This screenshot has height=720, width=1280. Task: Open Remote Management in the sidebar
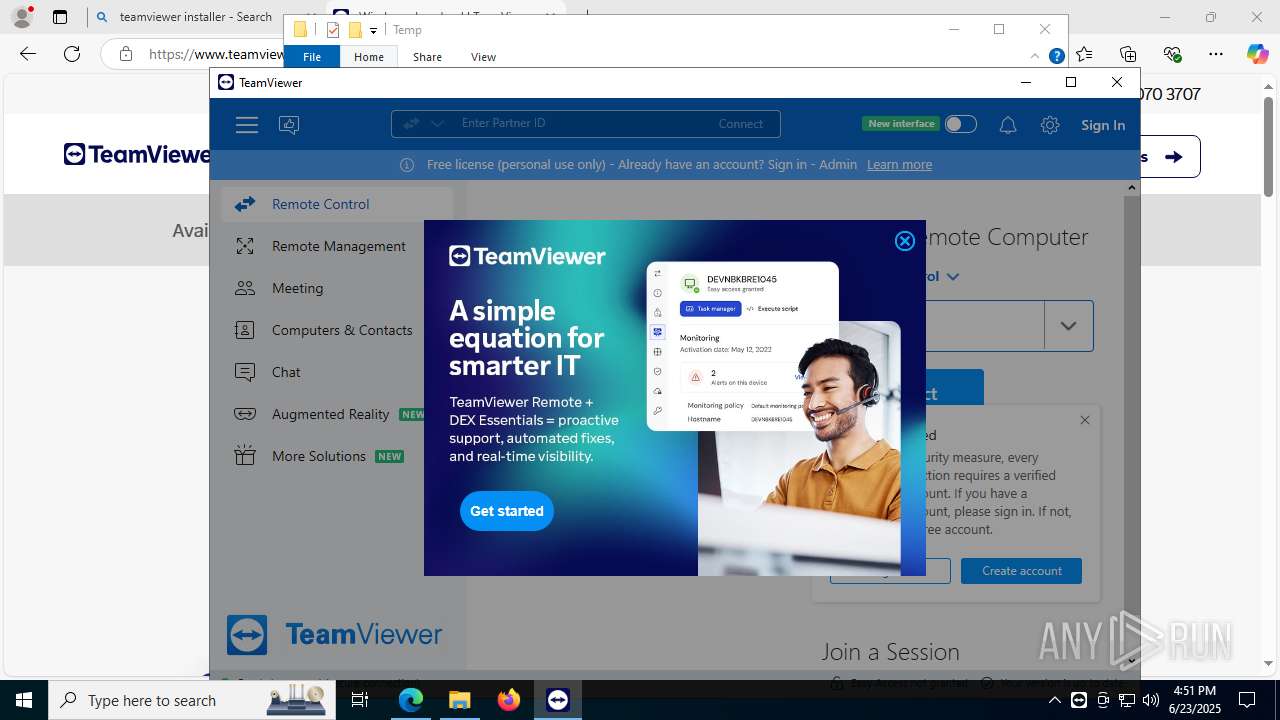(337, 246)
